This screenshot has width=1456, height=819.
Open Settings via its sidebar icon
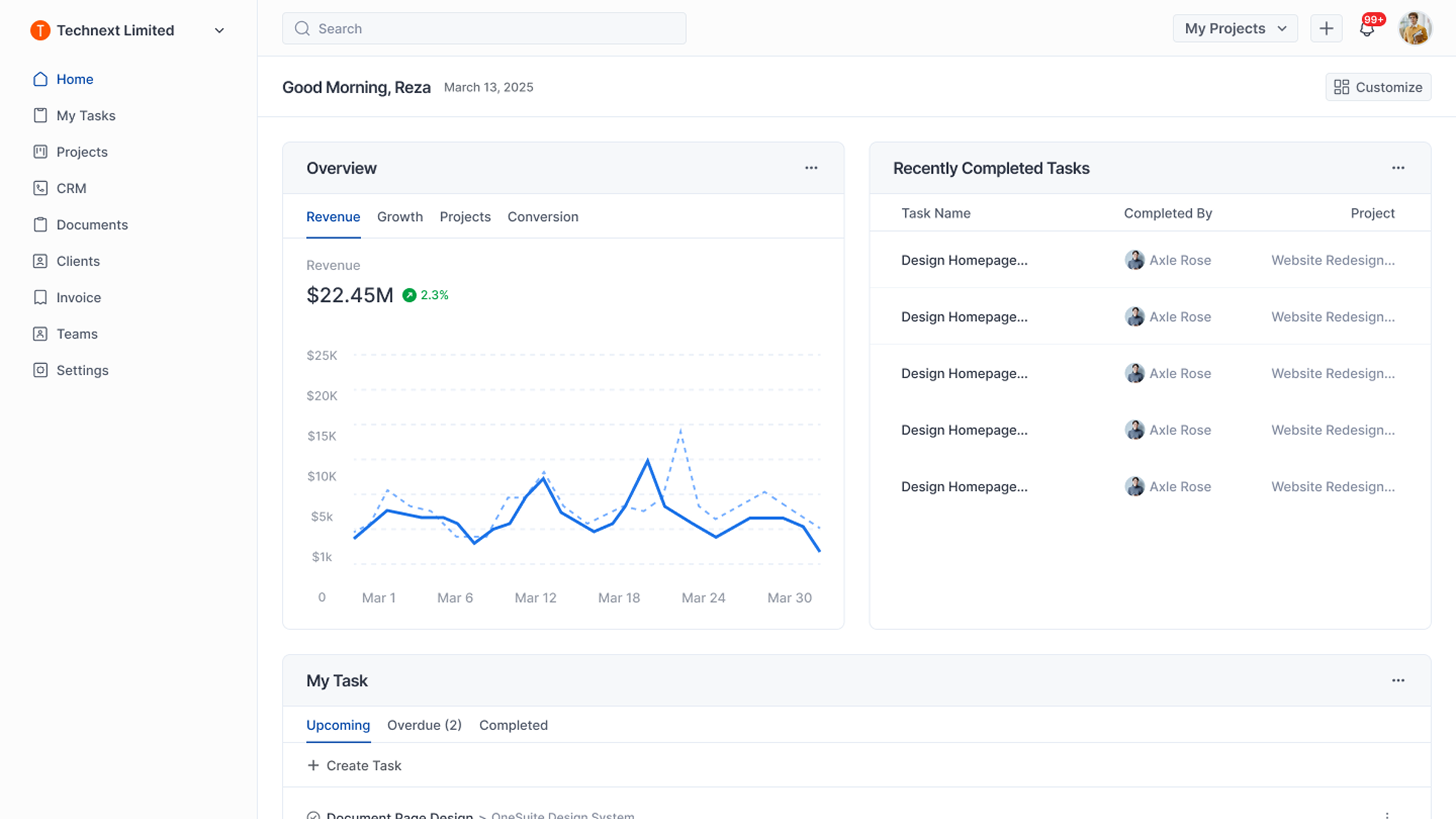pos(40,370)
